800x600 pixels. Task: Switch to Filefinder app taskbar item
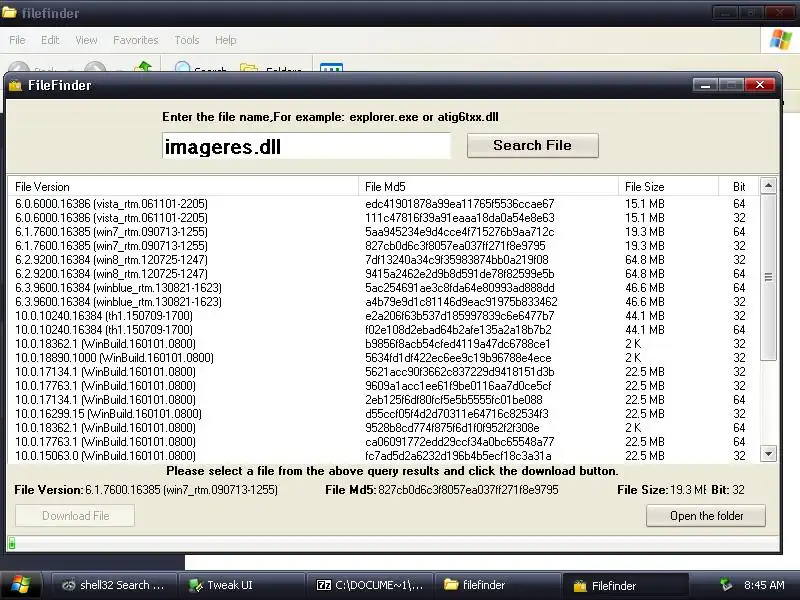coord(624,585)
